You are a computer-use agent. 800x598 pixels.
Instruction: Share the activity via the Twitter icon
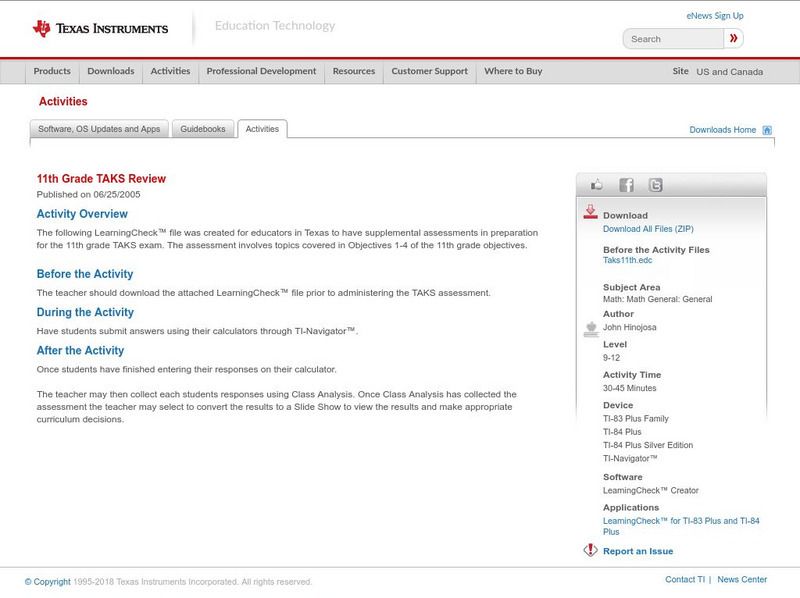(x=656, y=185)
